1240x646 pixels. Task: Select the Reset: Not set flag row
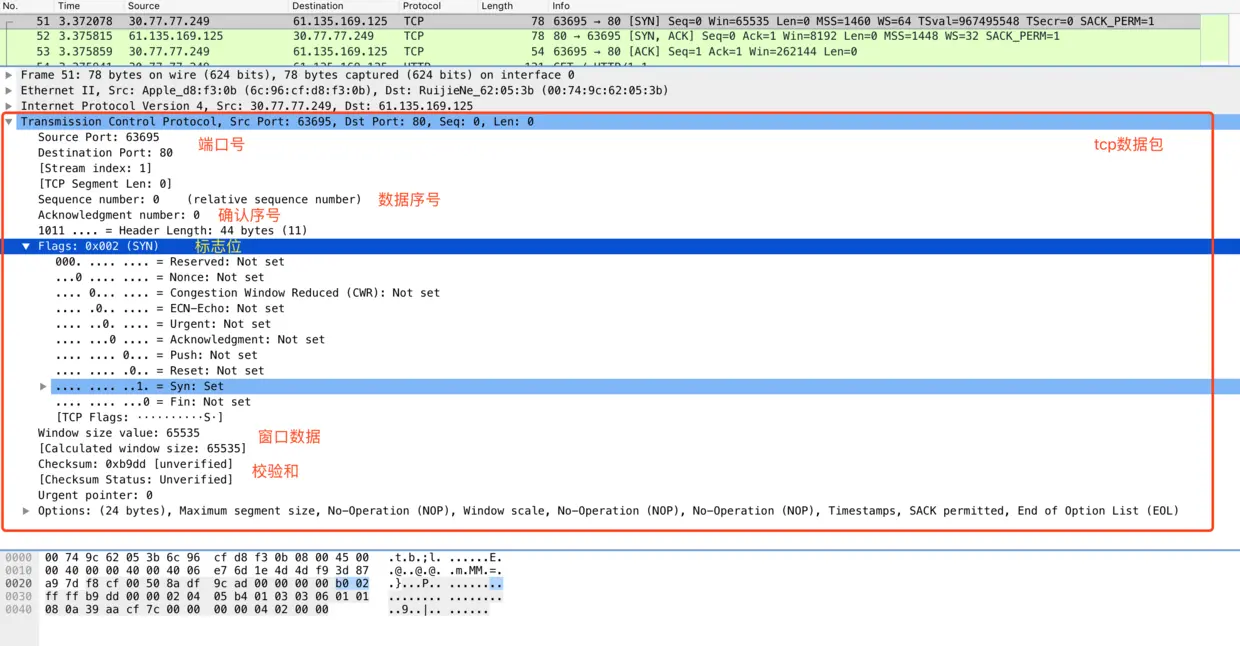point(160,371)
